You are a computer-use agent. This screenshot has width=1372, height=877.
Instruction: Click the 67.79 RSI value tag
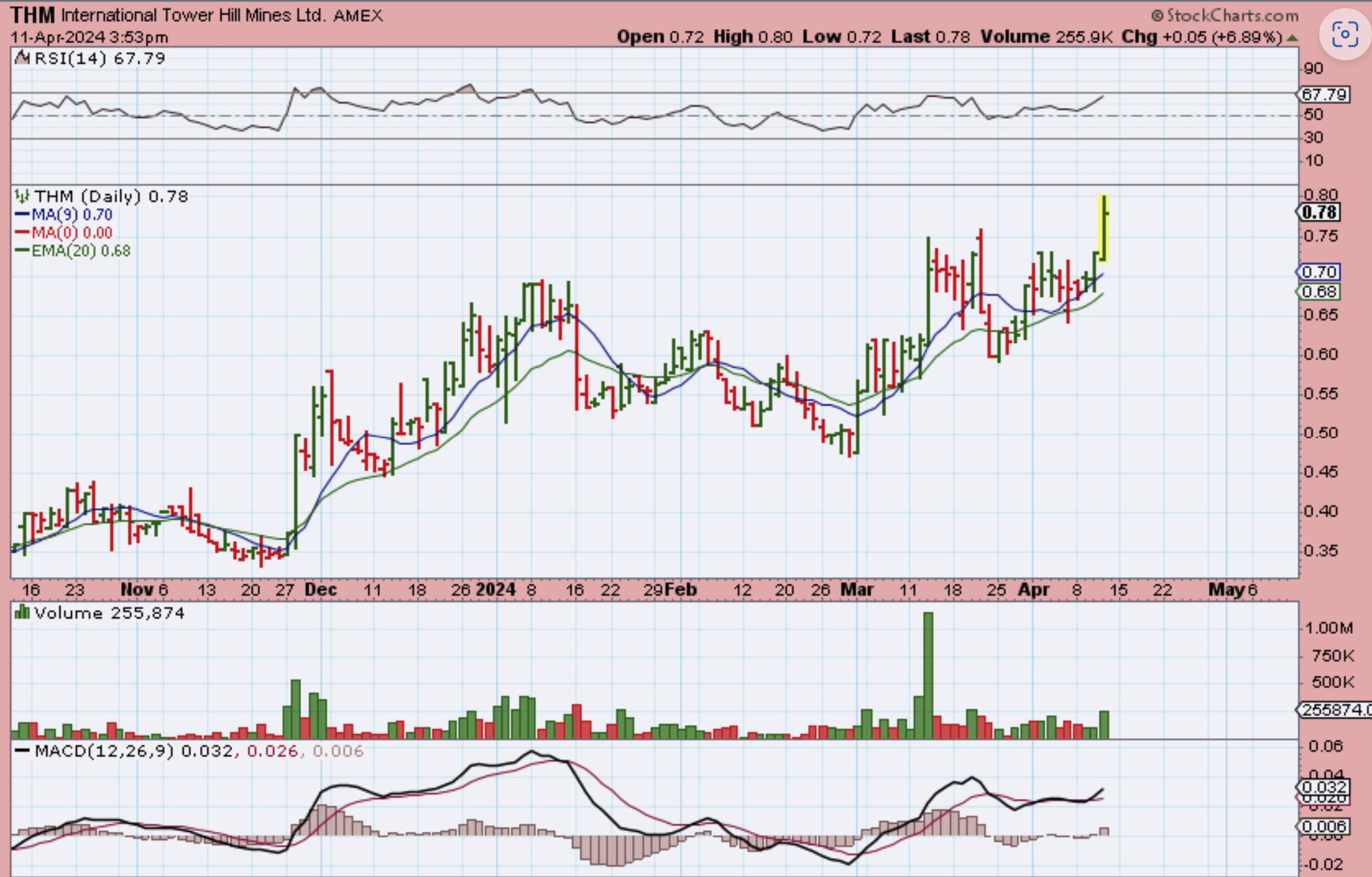[1324, 94]
